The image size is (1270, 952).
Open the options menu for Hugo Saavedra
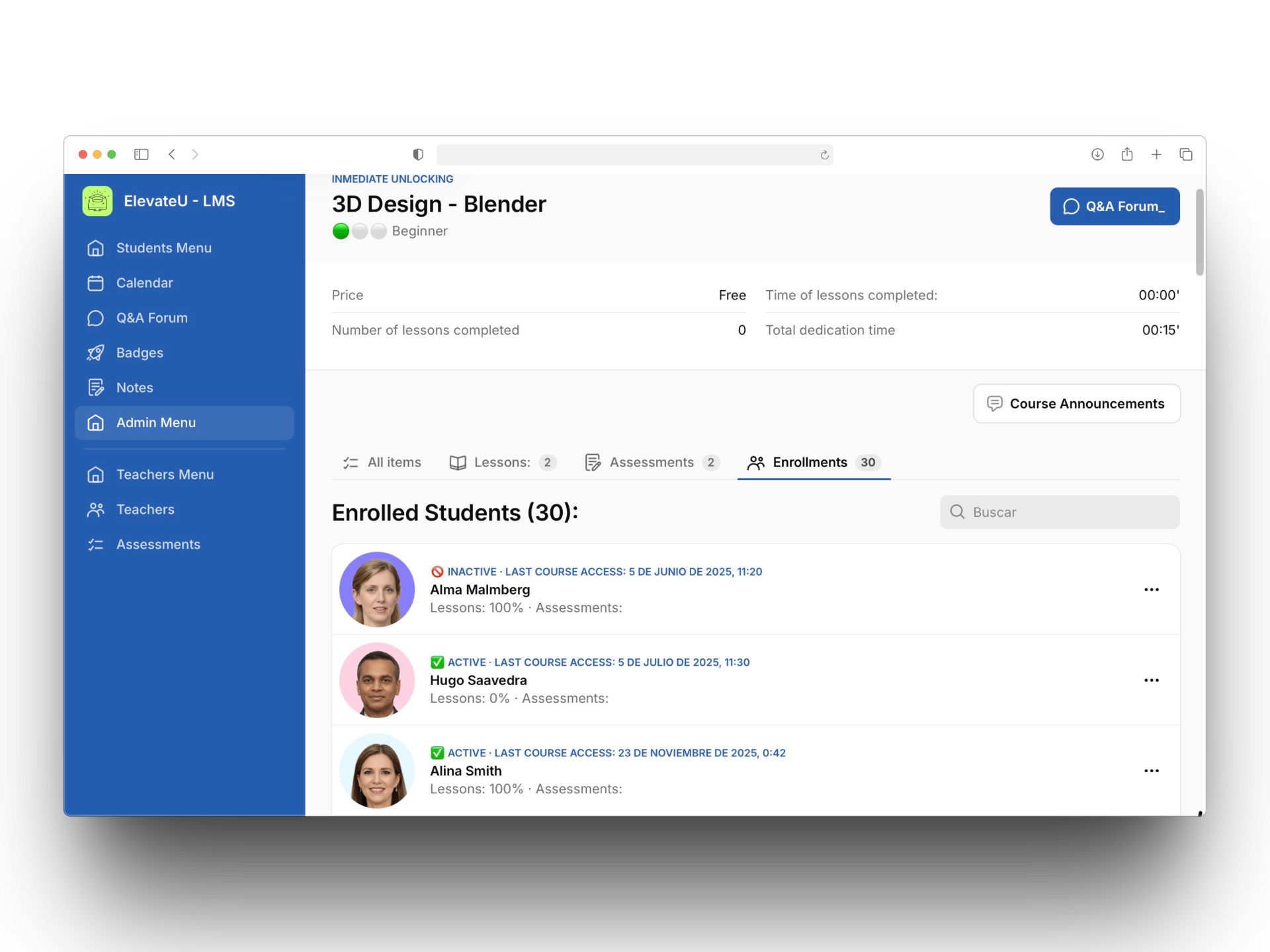click(1151, 680)
